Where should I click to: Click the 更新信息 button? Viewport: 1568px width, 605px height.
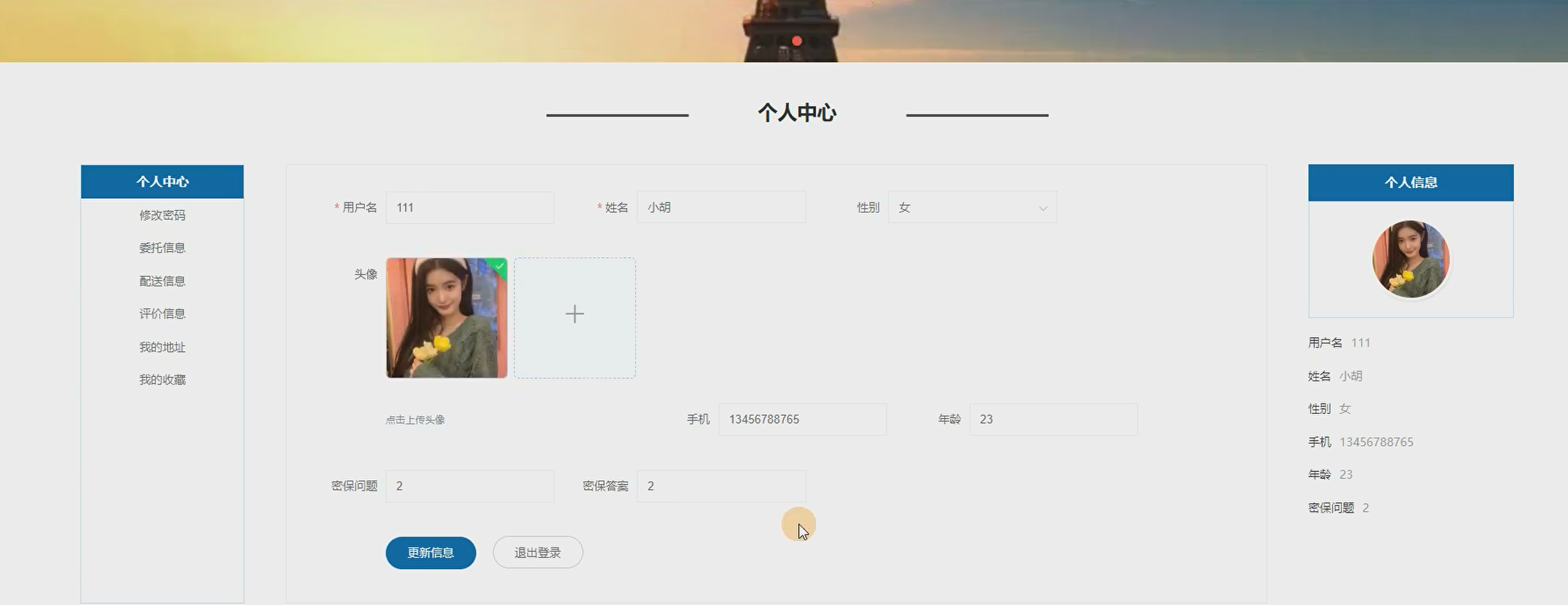(430, 553)
